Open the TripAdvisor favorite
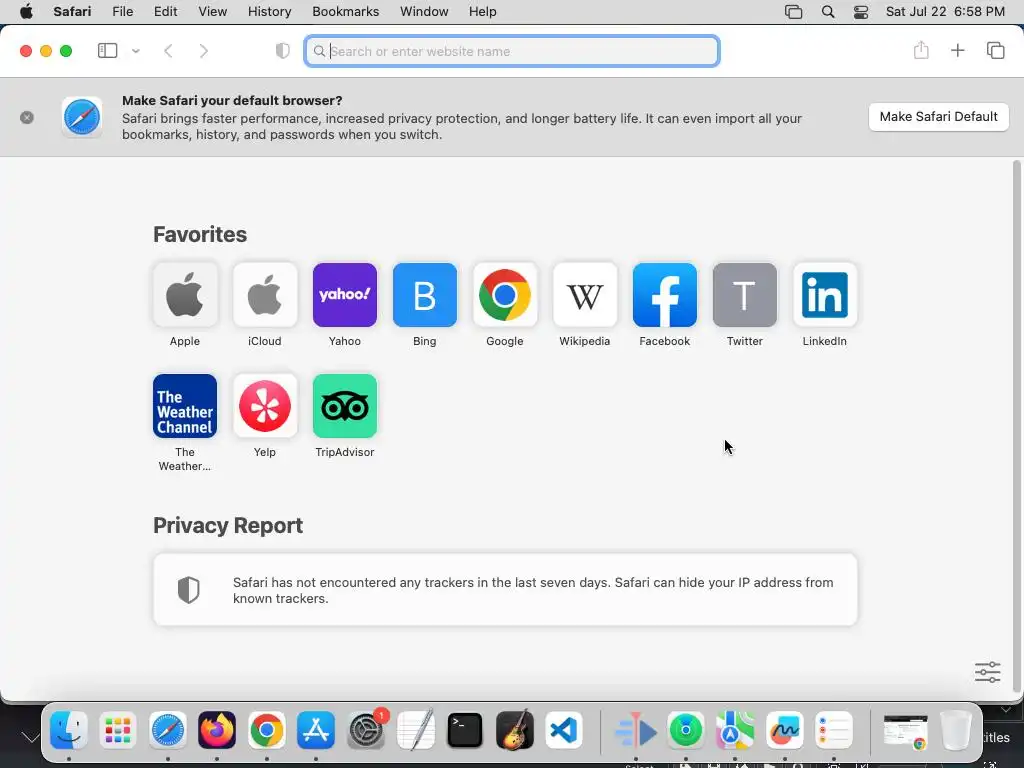This screenshot has height=768, width=1024. tap(345, 406)
